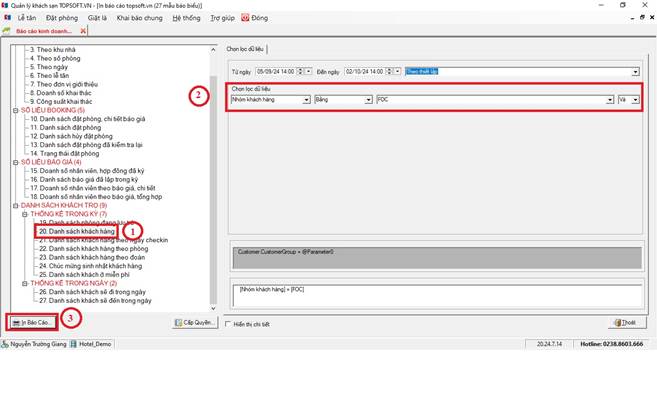This screenshot has height=410, width=657.
Task: Select 15. Doanh số nhân viên, hợp đồng đã ký
Action: (87, 171)
